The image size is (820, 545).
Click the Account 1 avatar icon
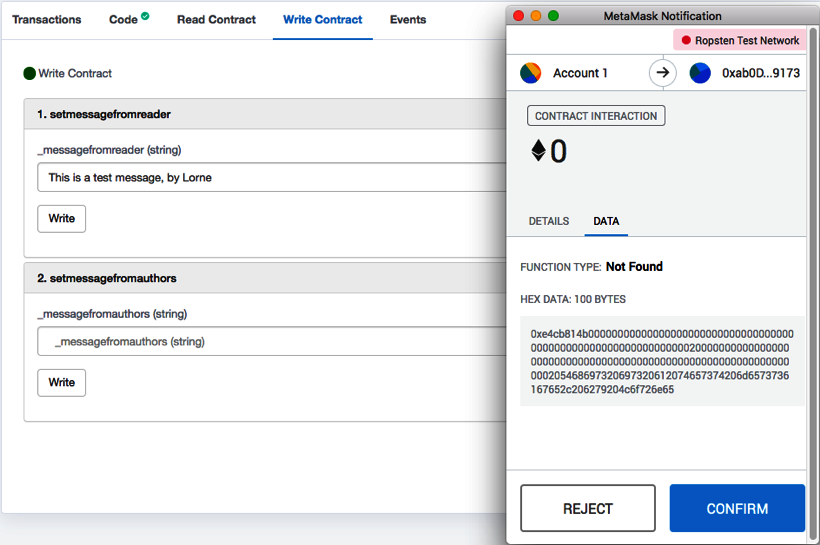click(x=530, y=73)
